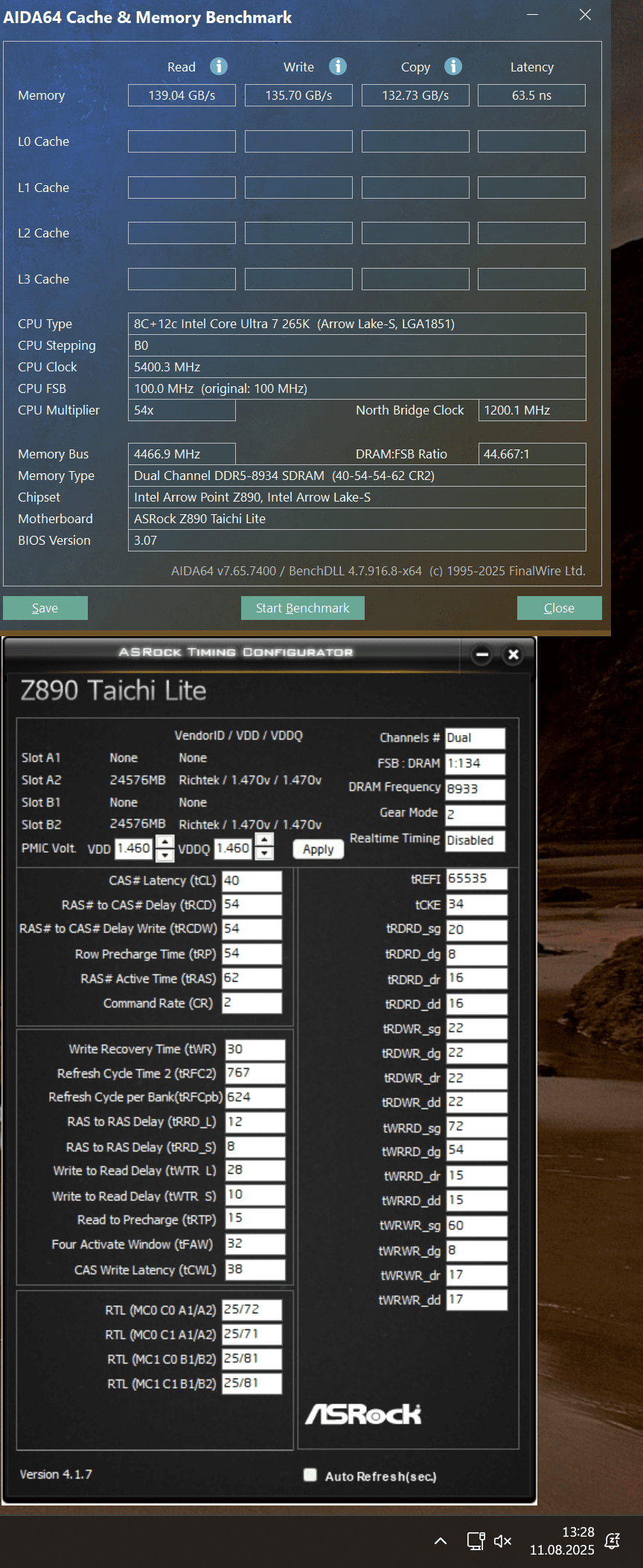The image size is (643, 1568).
Task: Click the Memory Read 139.04 GB/s value
Action: point(182,95)
